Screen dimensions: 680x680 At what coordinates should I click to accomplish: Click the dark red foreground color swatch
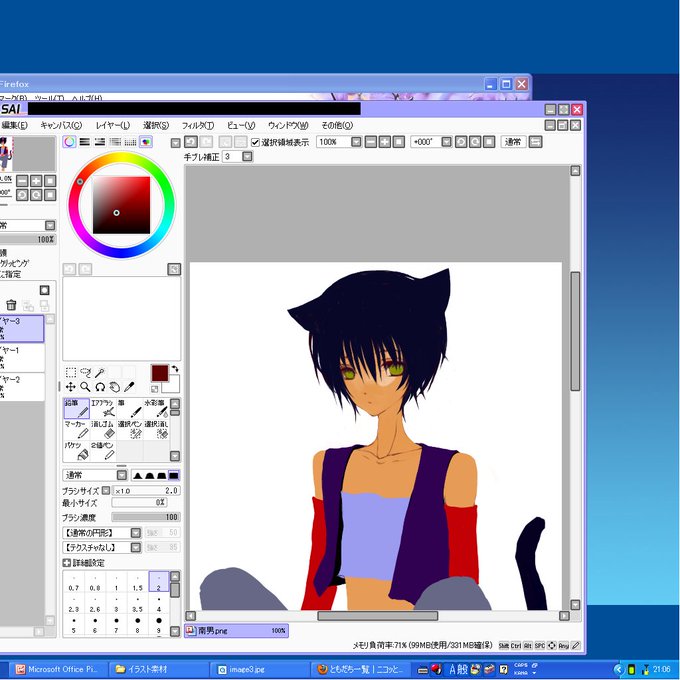[160, 373]
